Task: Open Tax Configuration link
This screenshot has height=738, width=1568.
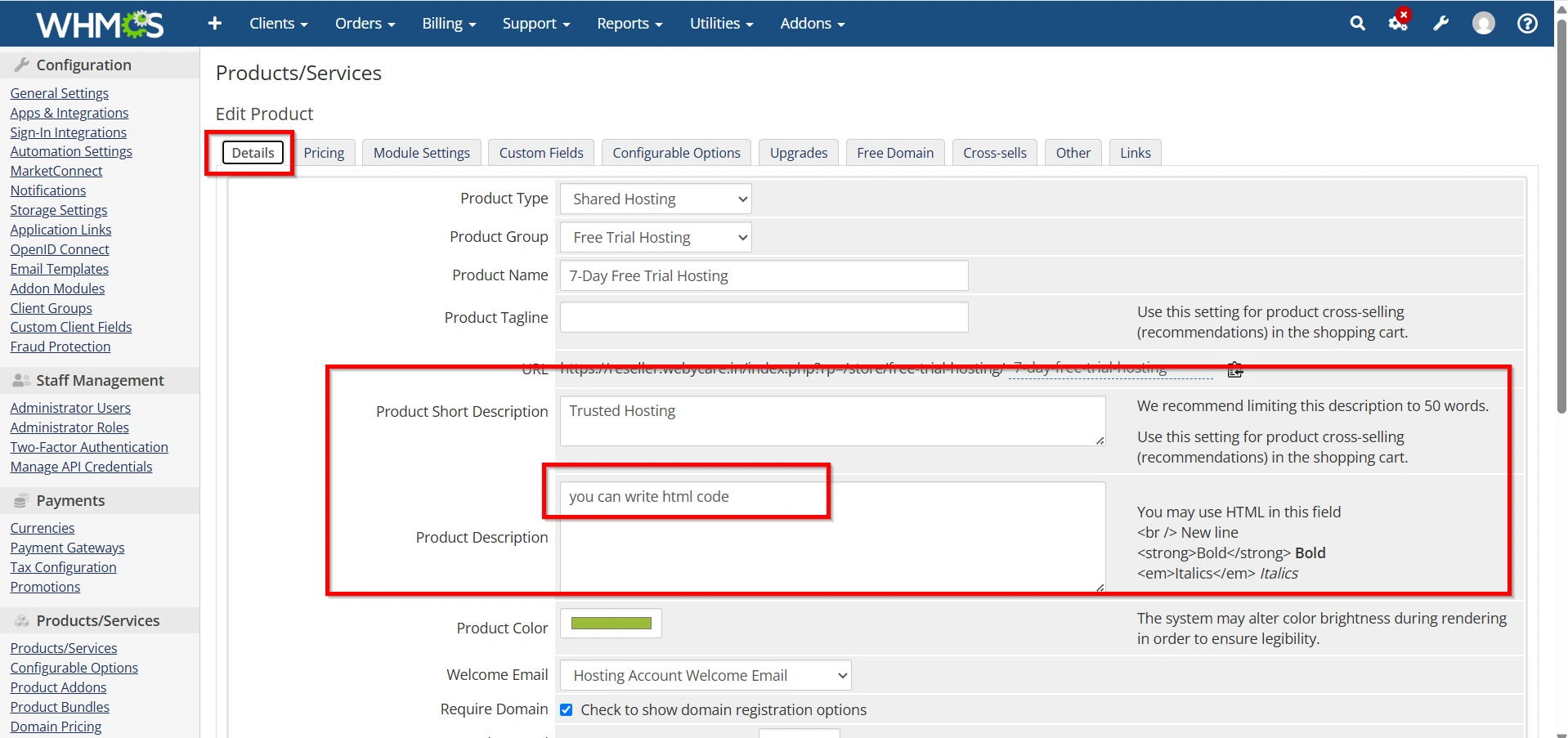Action: point(63,567)
